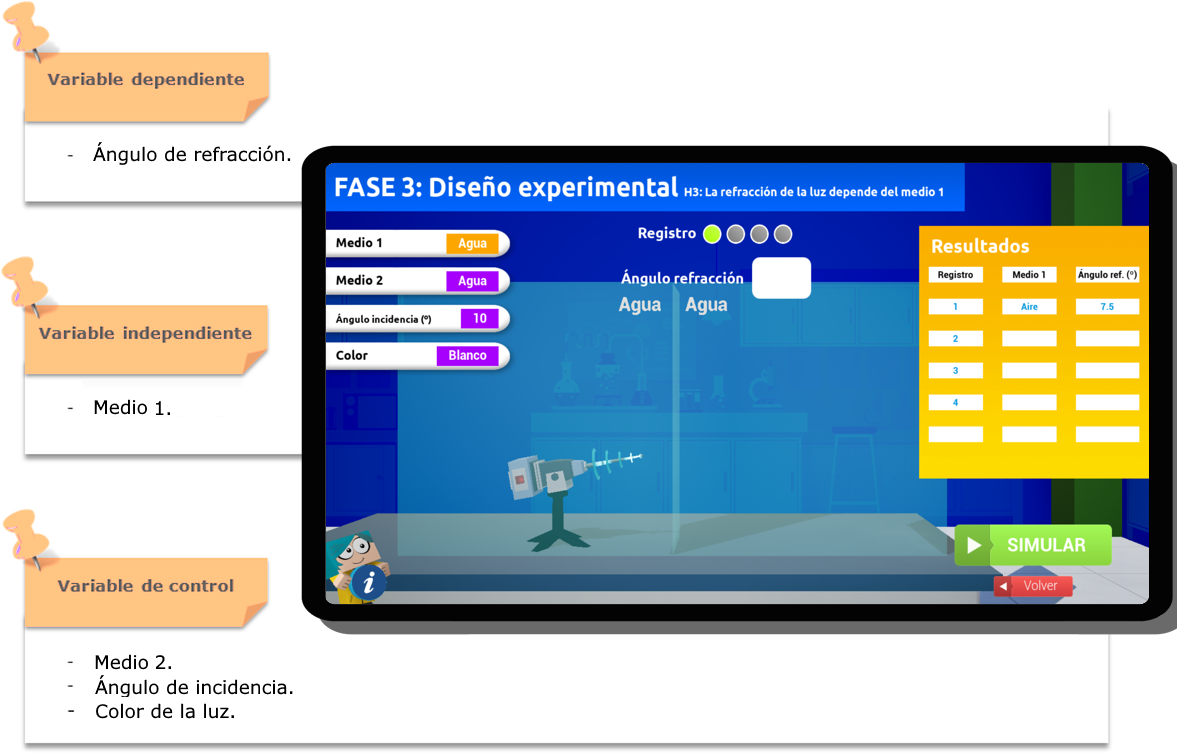Change the Ángulo incidencia value 10
The image size is (1177, 753).
479,319
